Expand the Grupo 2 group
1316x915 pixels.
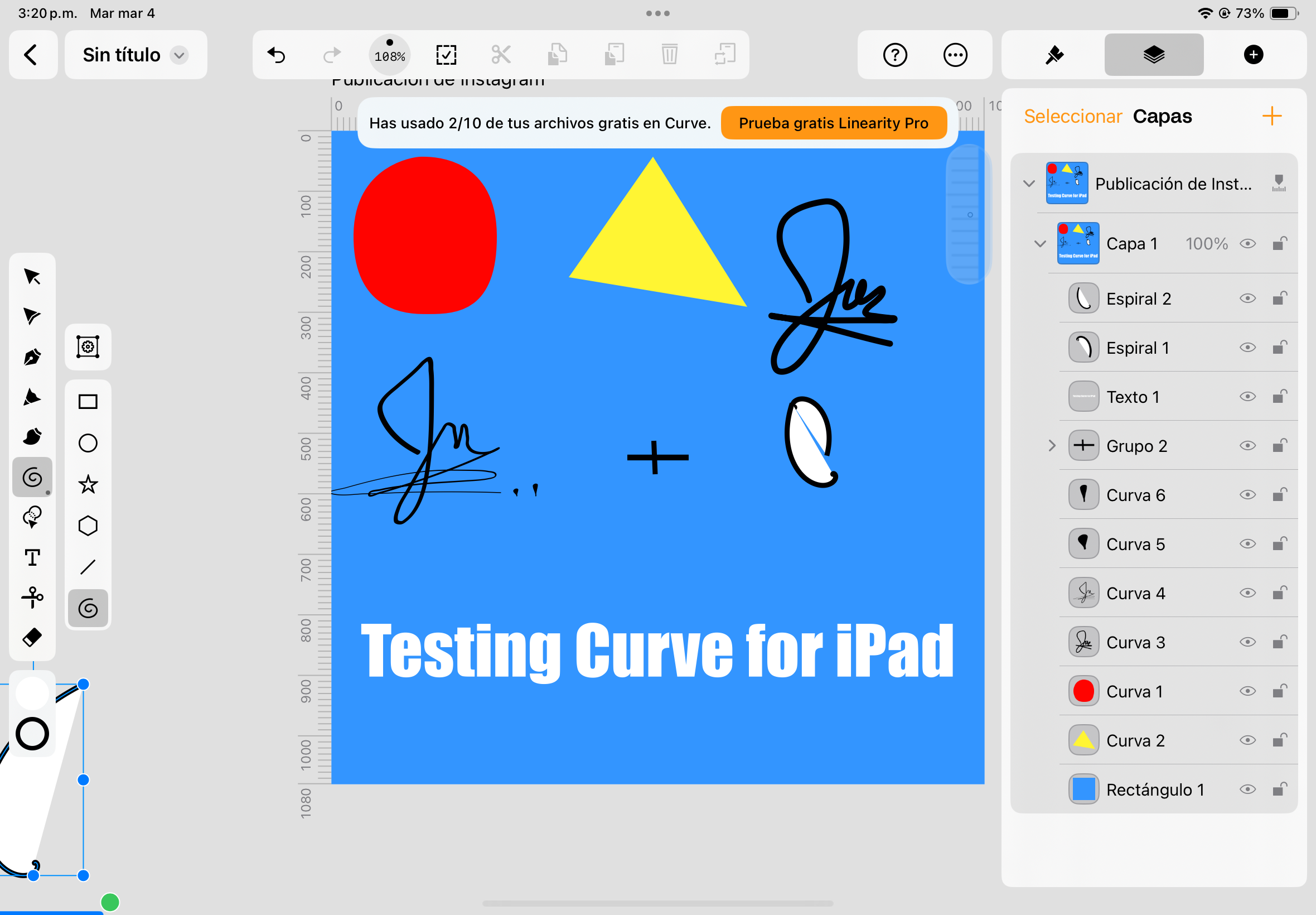(1051, 445)
